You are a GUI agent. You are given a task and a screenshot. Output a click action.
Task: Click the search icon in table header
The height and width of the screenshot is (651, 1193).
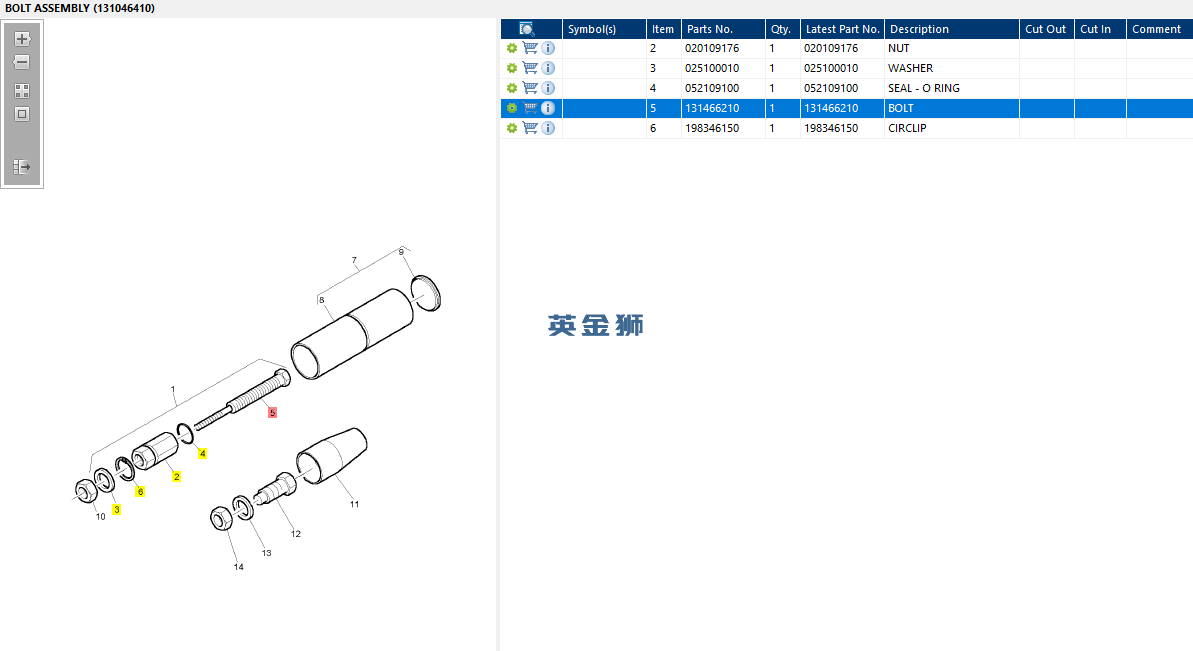(527, 29)
